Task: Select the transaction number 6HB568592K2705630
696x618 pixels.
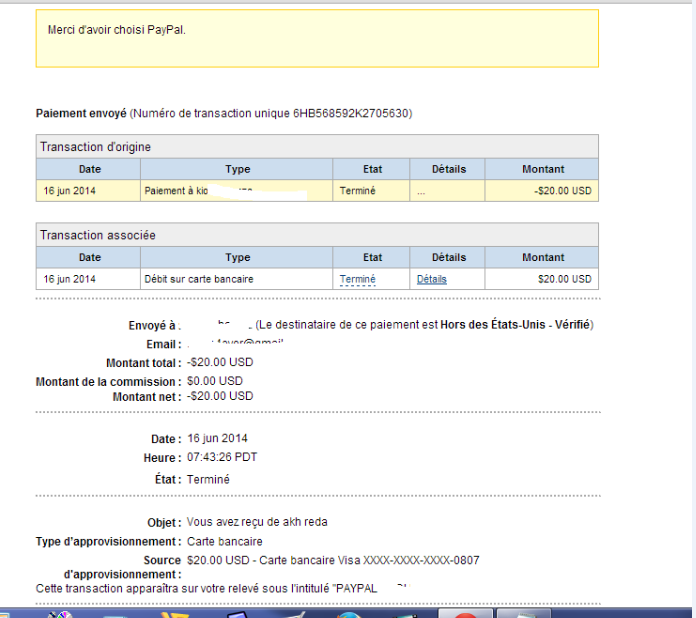Action: (x=351, y=114)
